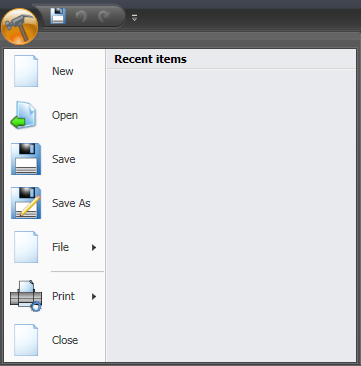Click the page icon beside File
Viewport: 361px width, 366px height.
coord(26,247)
